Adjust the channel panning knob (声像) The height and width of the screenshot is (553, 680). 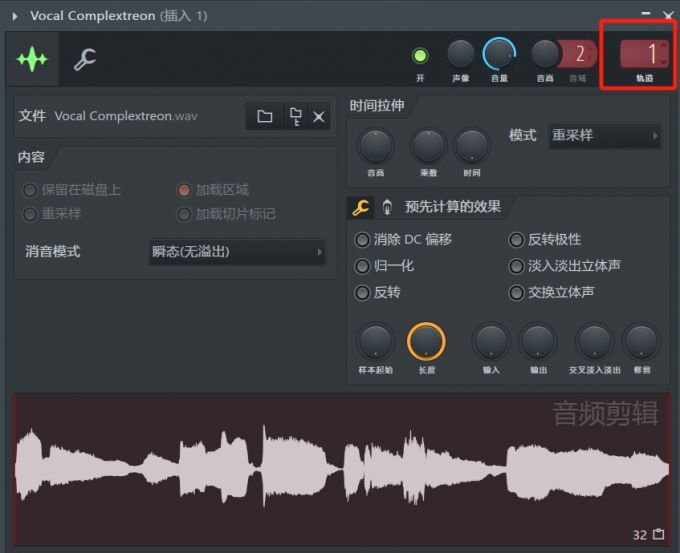[461, 54]
